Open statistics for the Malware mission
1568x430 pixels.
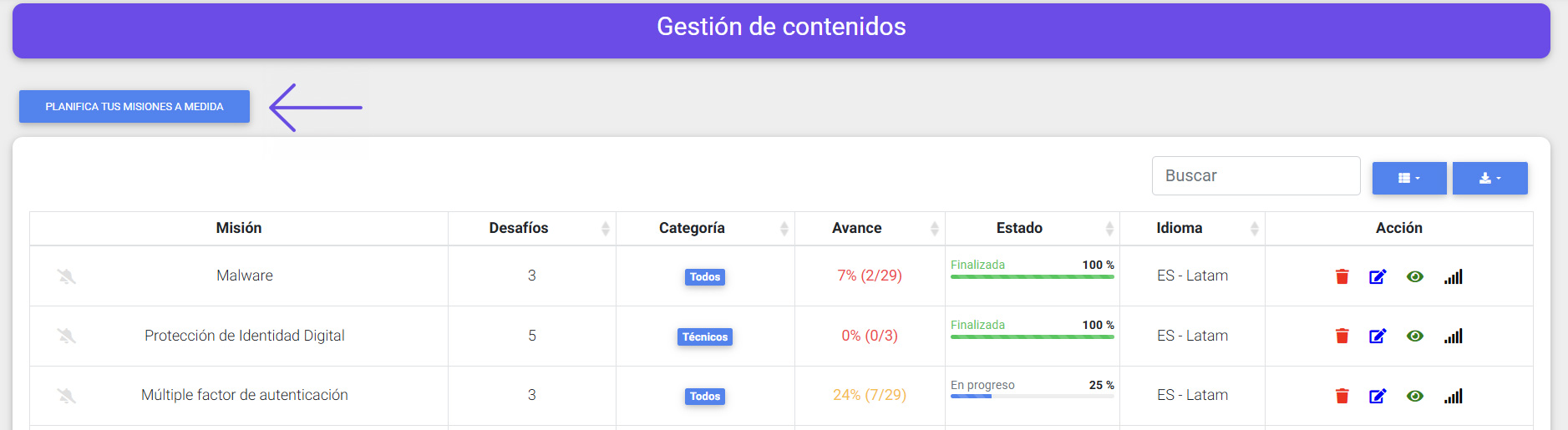1453,276
